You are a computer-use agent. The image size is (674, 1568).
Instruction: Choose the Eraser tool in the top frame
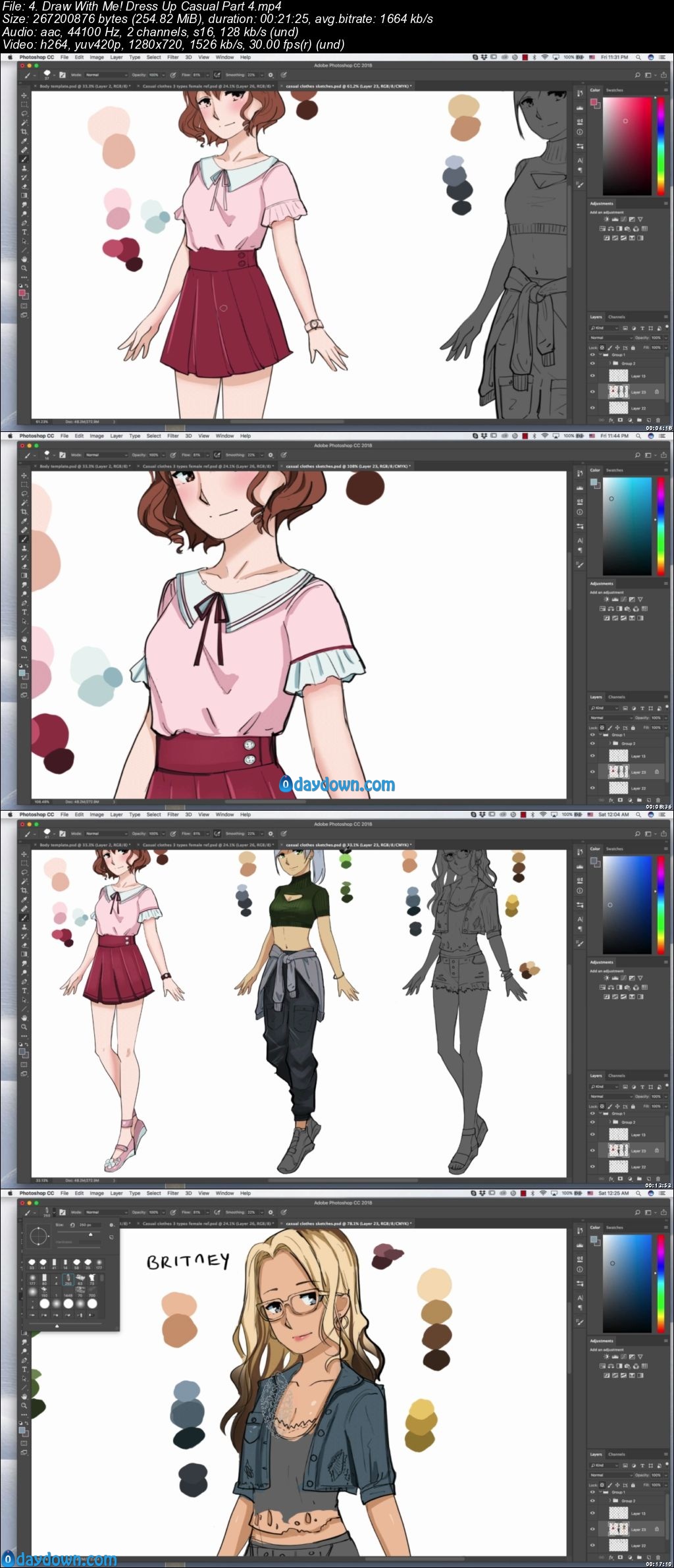tap(24, 186)
